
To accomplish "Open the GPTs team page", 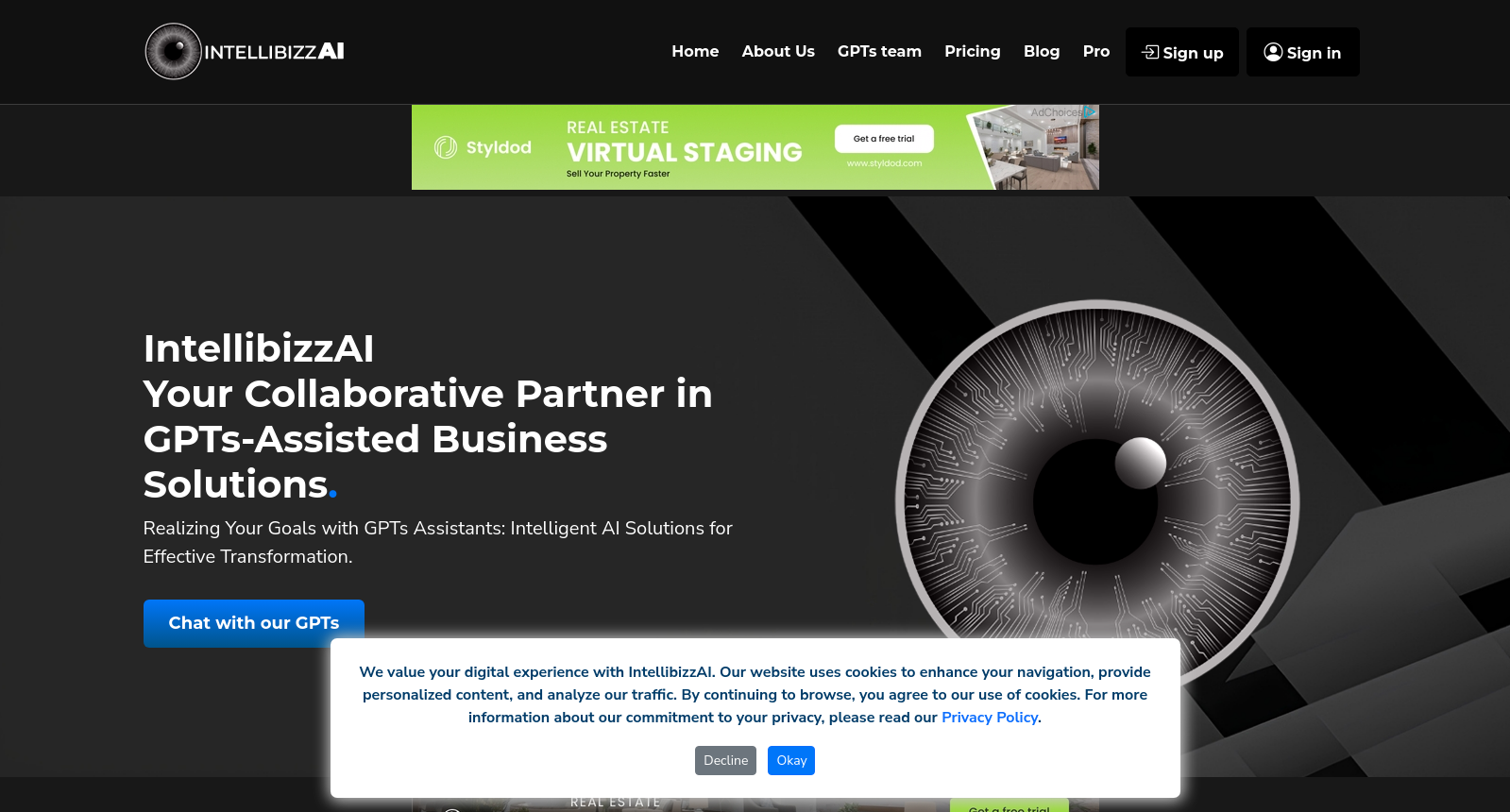I will coord(879,51).
